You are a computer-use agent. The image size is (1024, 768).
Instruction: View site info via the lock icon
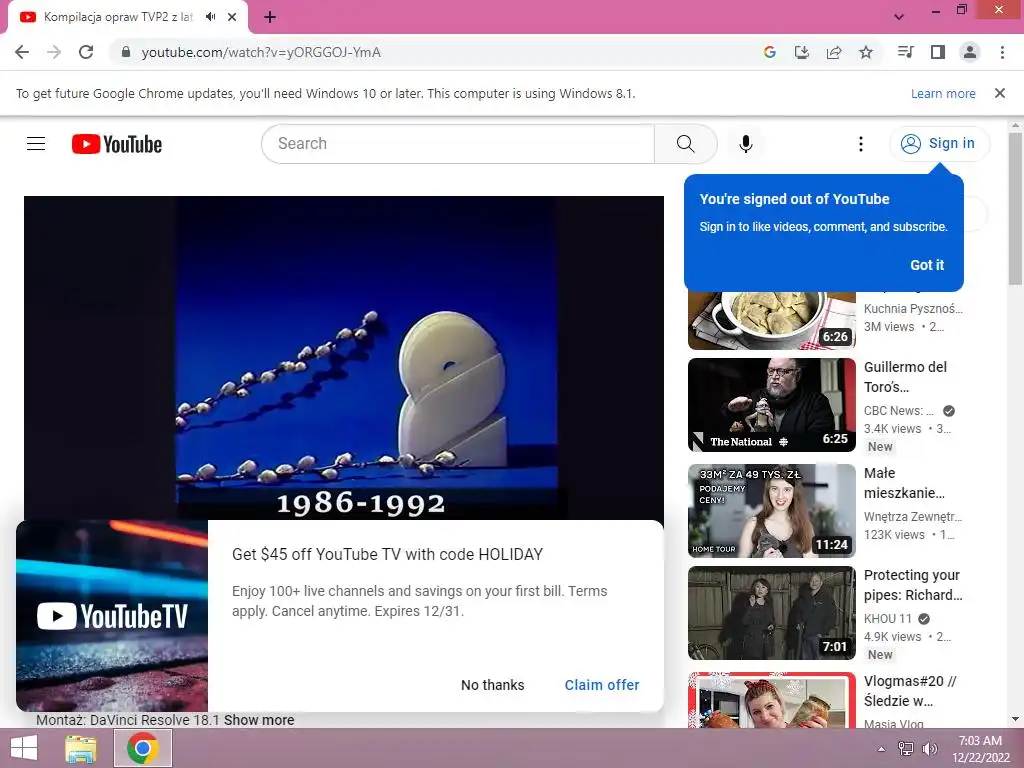126,52
